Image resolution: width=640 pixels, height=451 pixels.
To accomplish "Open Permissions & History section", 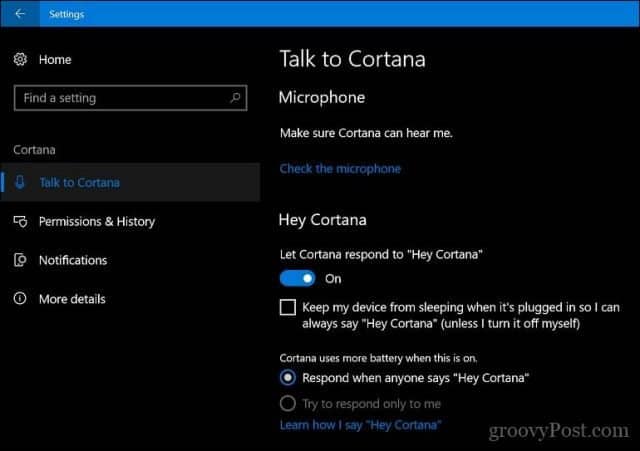I will (97, 222).
